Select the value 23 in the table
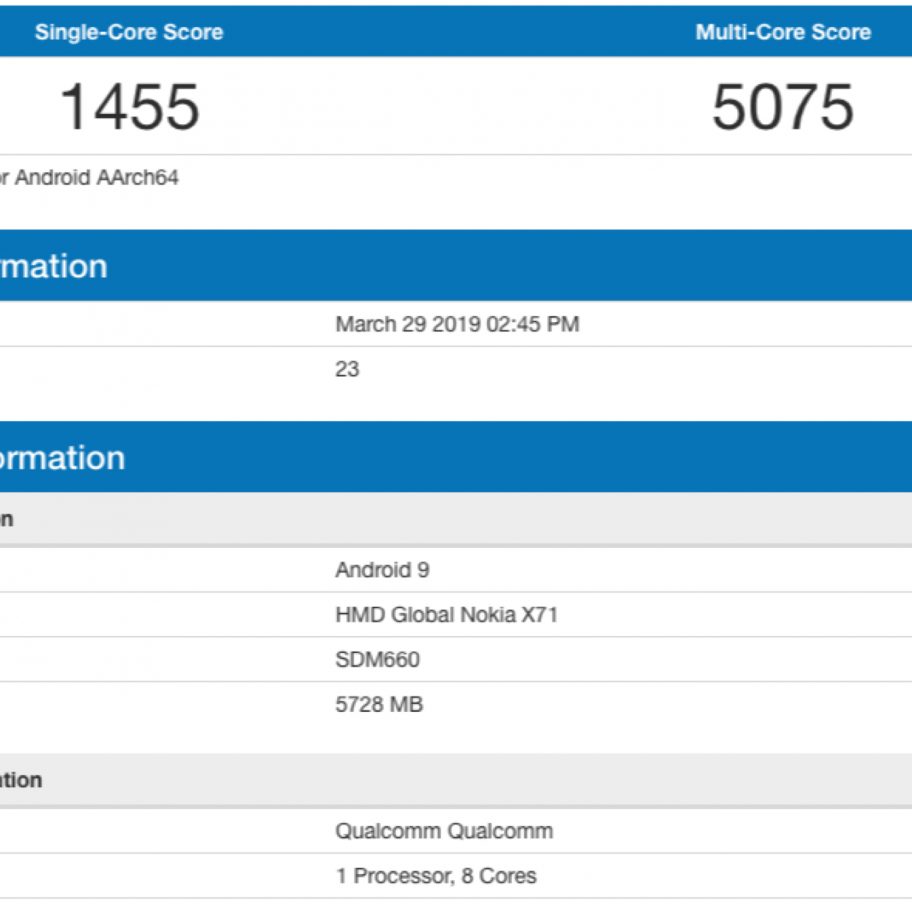Image resolution: width=912 pixels, height=912 pixels. pyautogui.click(x=347, y=369)
